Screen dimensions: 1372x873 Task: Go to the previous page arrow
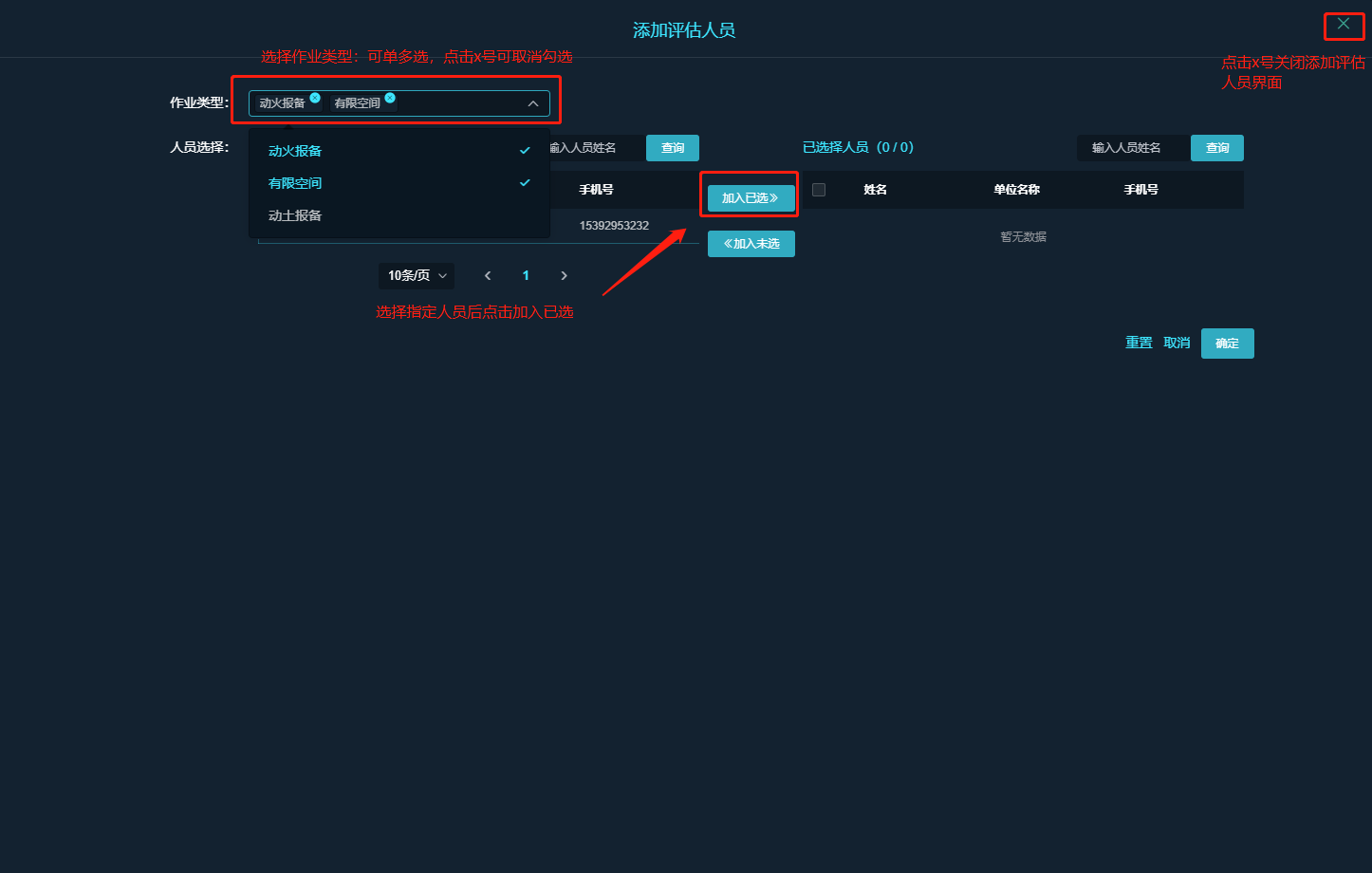tap(488, 276)
